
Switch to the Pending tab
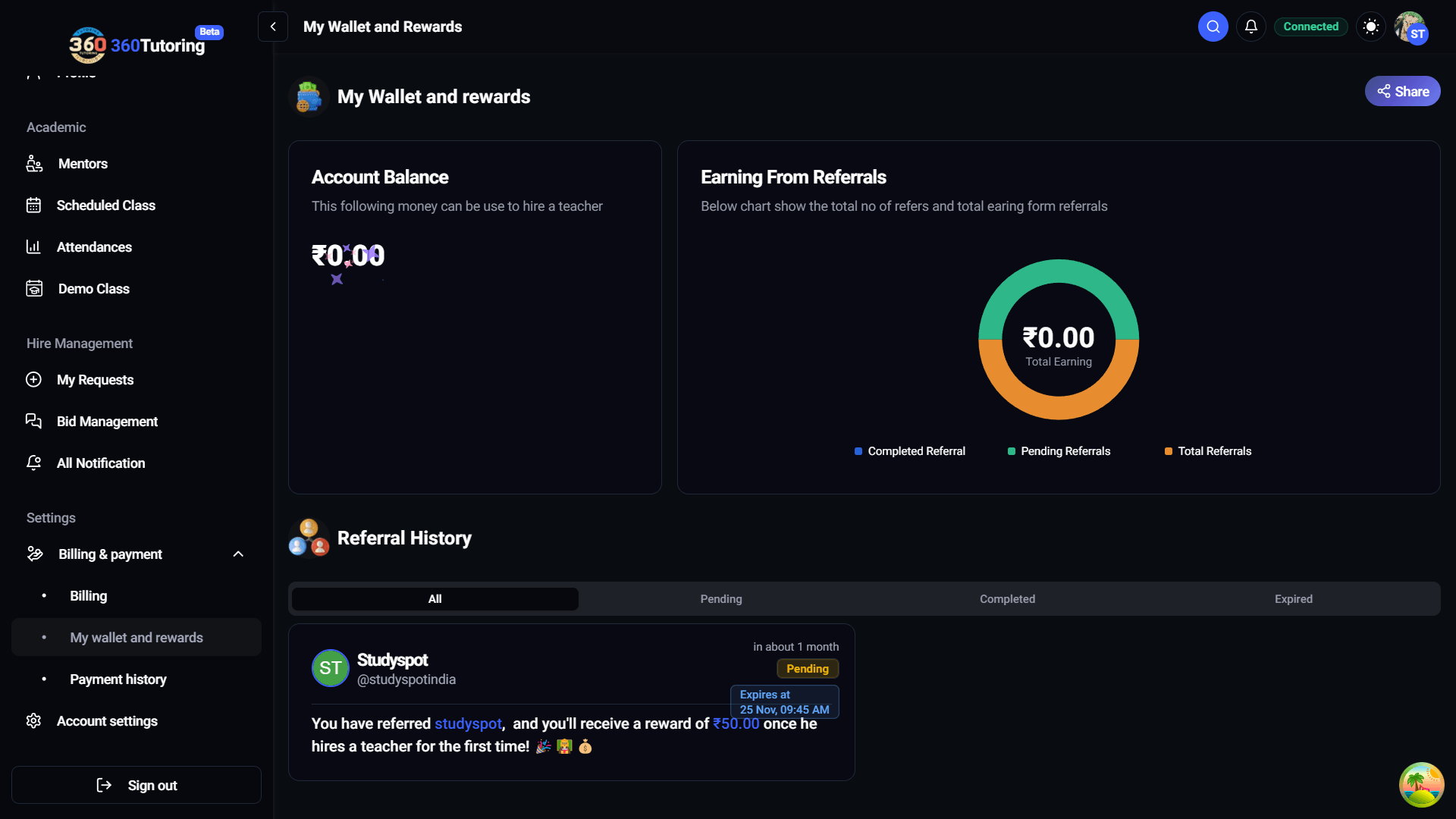pos(720,599)
